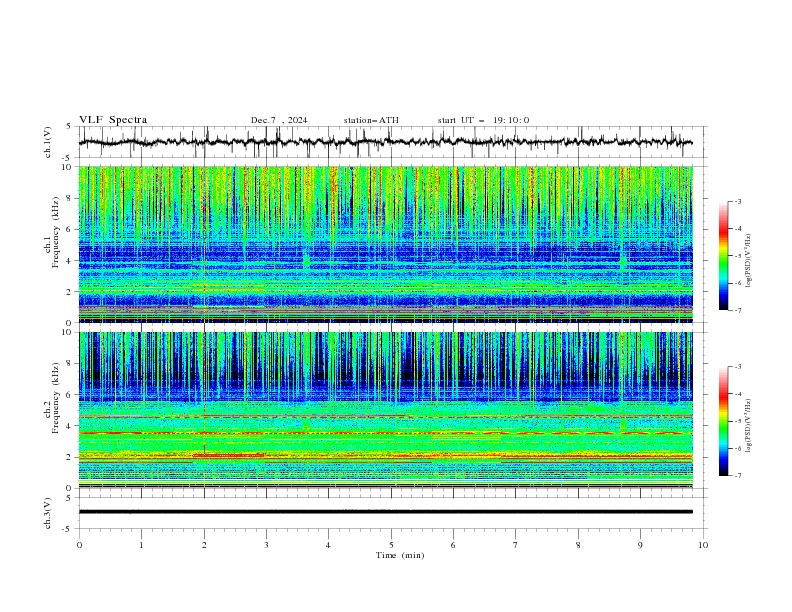Image resolution: width=792 pixels, height=612 pixels.
Task: Click the ch.3 flat voltage trace
Action: coord(386,512)
